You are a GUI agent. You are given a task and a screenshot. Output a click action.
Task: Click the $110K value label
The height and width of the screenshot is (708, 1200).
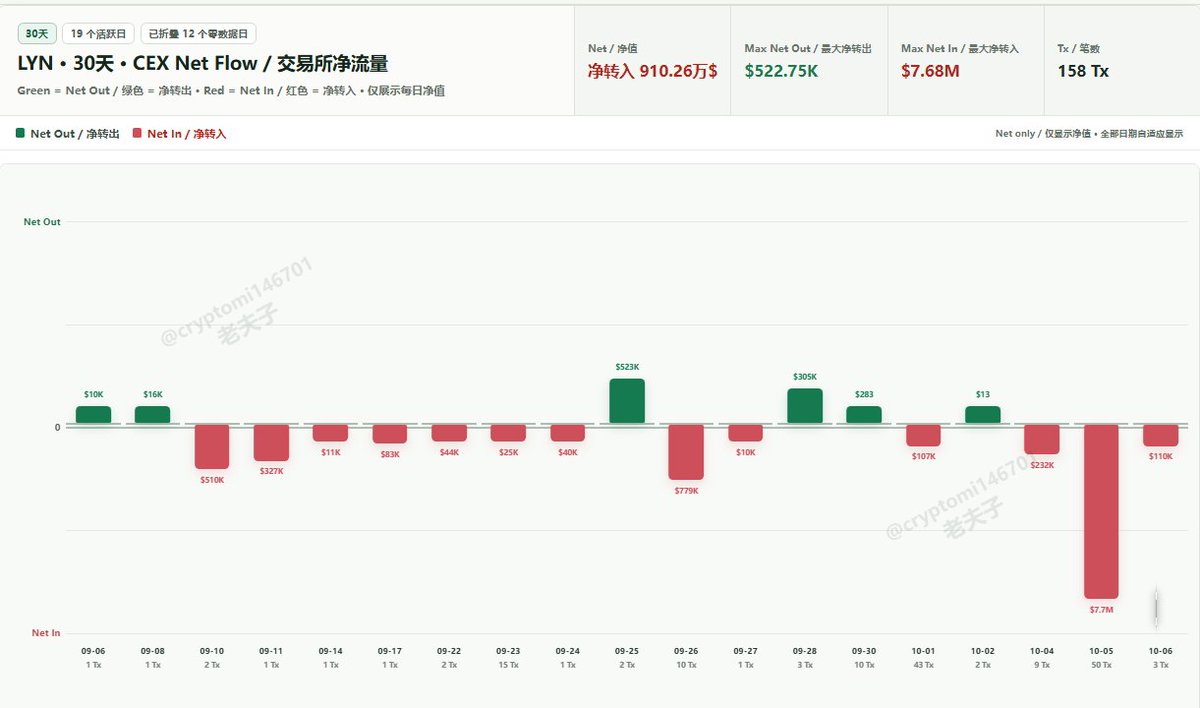(x=1161, y=456)
